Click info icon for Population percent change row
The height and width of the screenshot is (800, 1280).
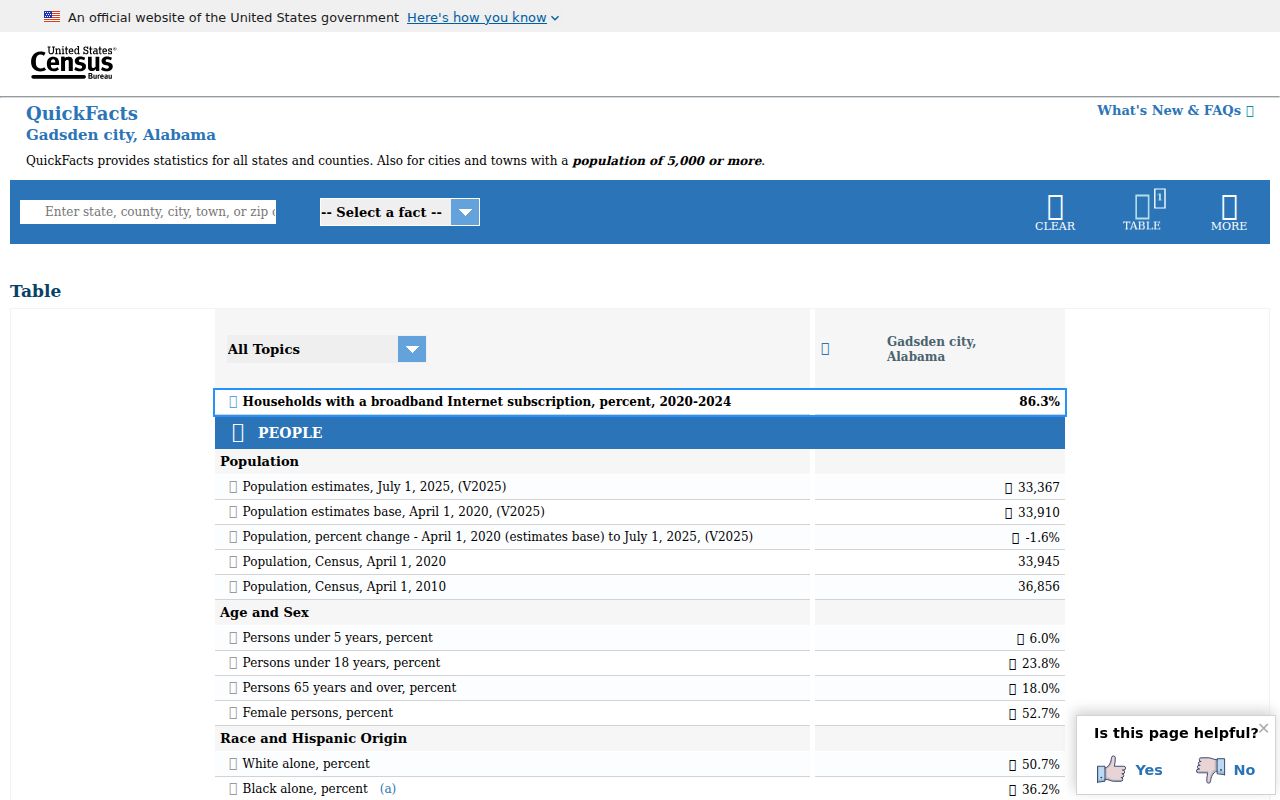click(233, 537)
